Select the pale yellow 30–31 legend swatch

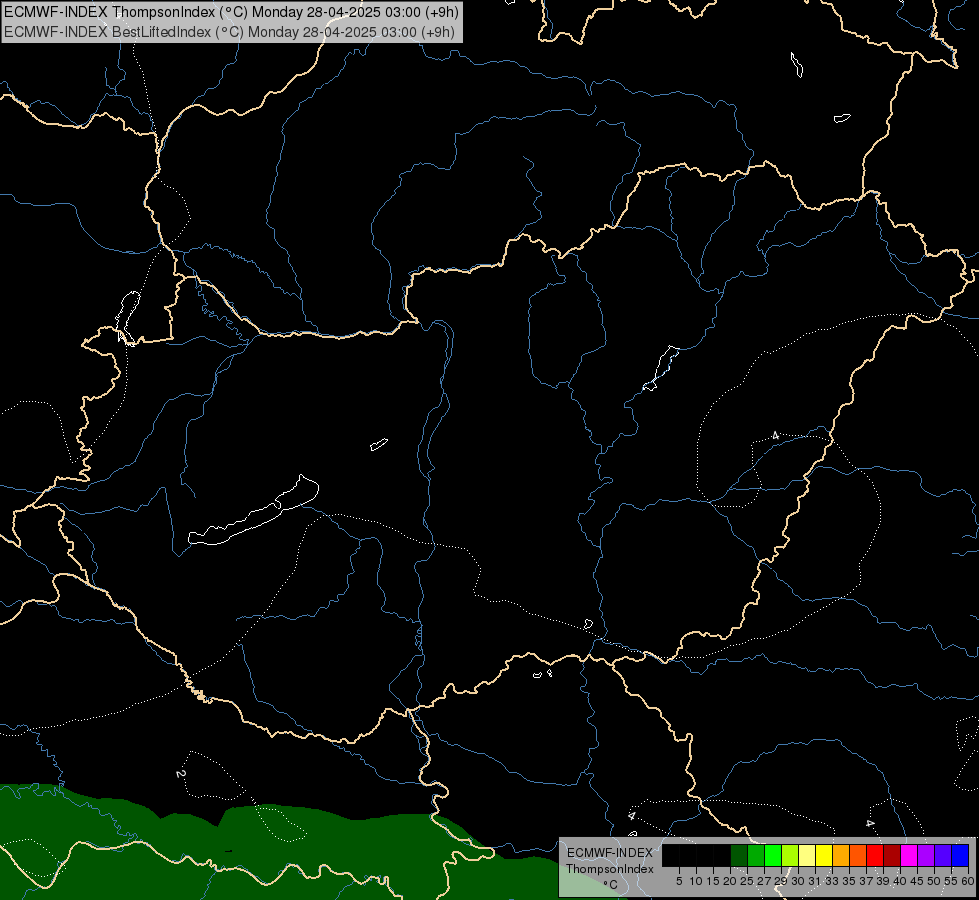(807, 855)
